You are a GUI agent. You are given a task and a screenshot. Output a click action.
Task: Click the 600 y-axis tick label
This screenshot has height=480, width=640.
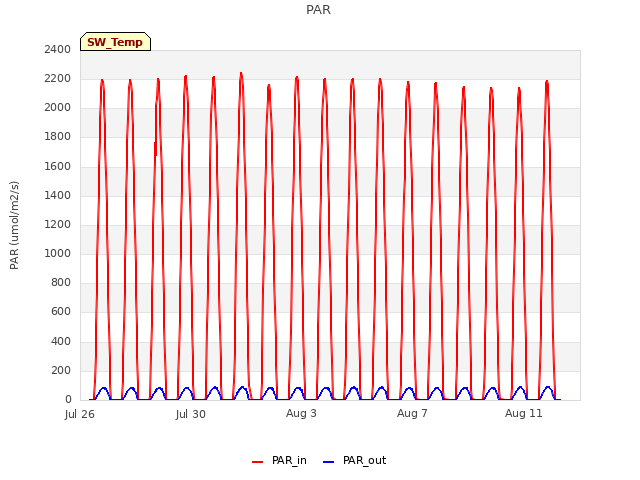pos(61,312)
